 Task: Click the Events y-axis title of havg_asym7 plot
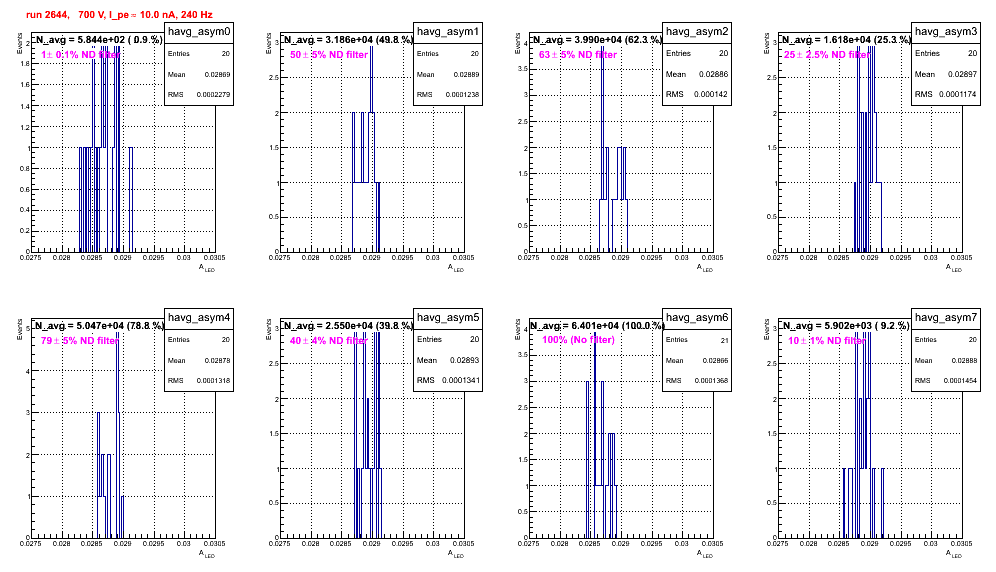coord(767,329)
